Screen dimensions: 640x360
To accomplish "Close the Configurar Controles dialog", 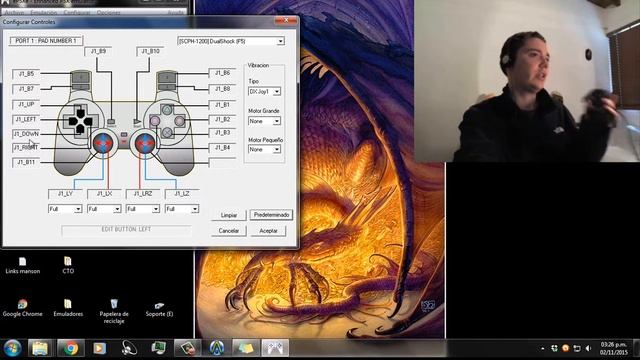I will click(x=286, y=20).
